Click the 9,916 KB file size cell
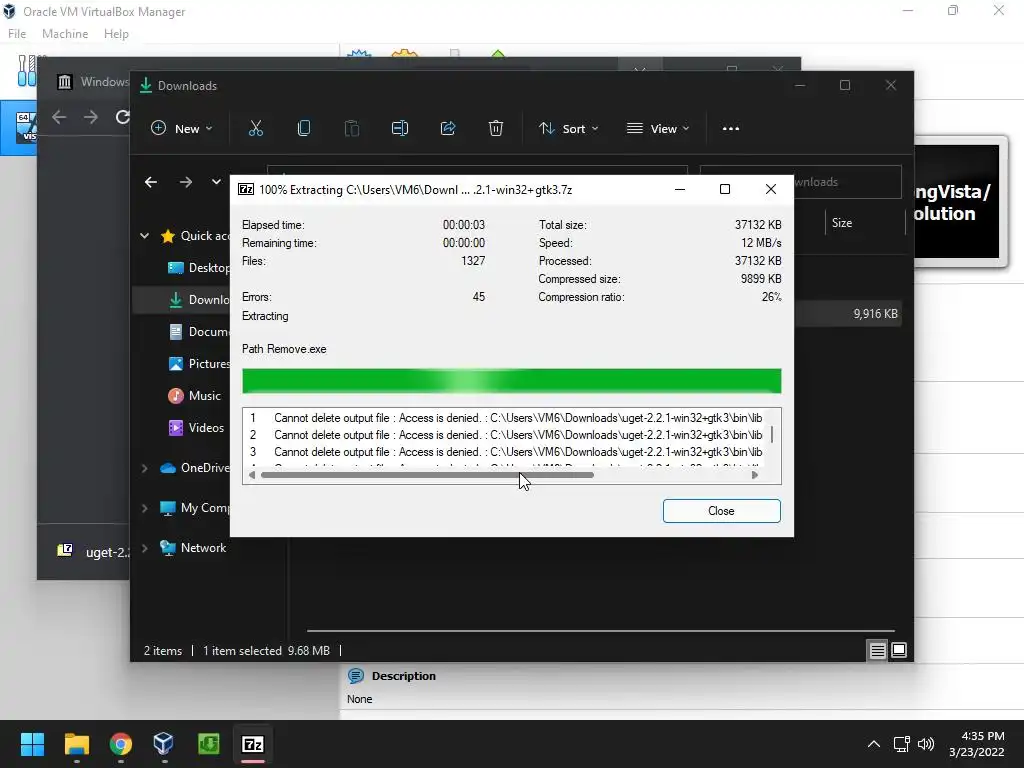Screen dimensions: 1024x768 point(875,314)
